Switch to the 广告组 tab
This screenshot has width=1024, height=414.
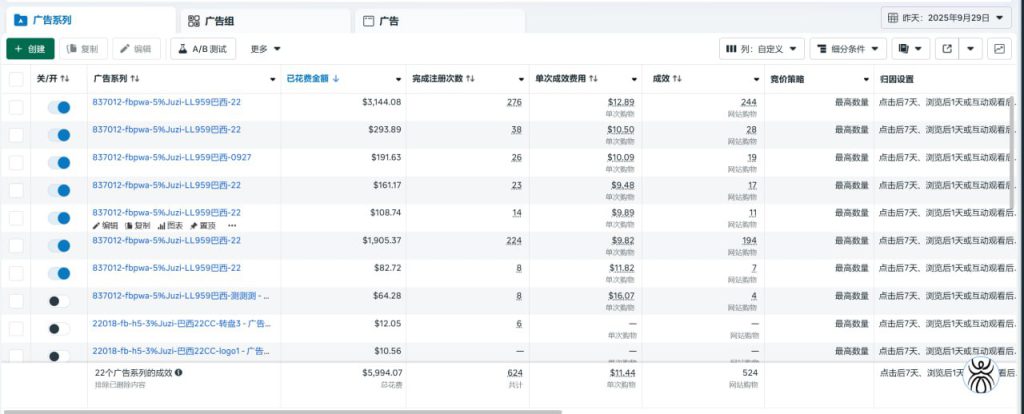(265, 21)
